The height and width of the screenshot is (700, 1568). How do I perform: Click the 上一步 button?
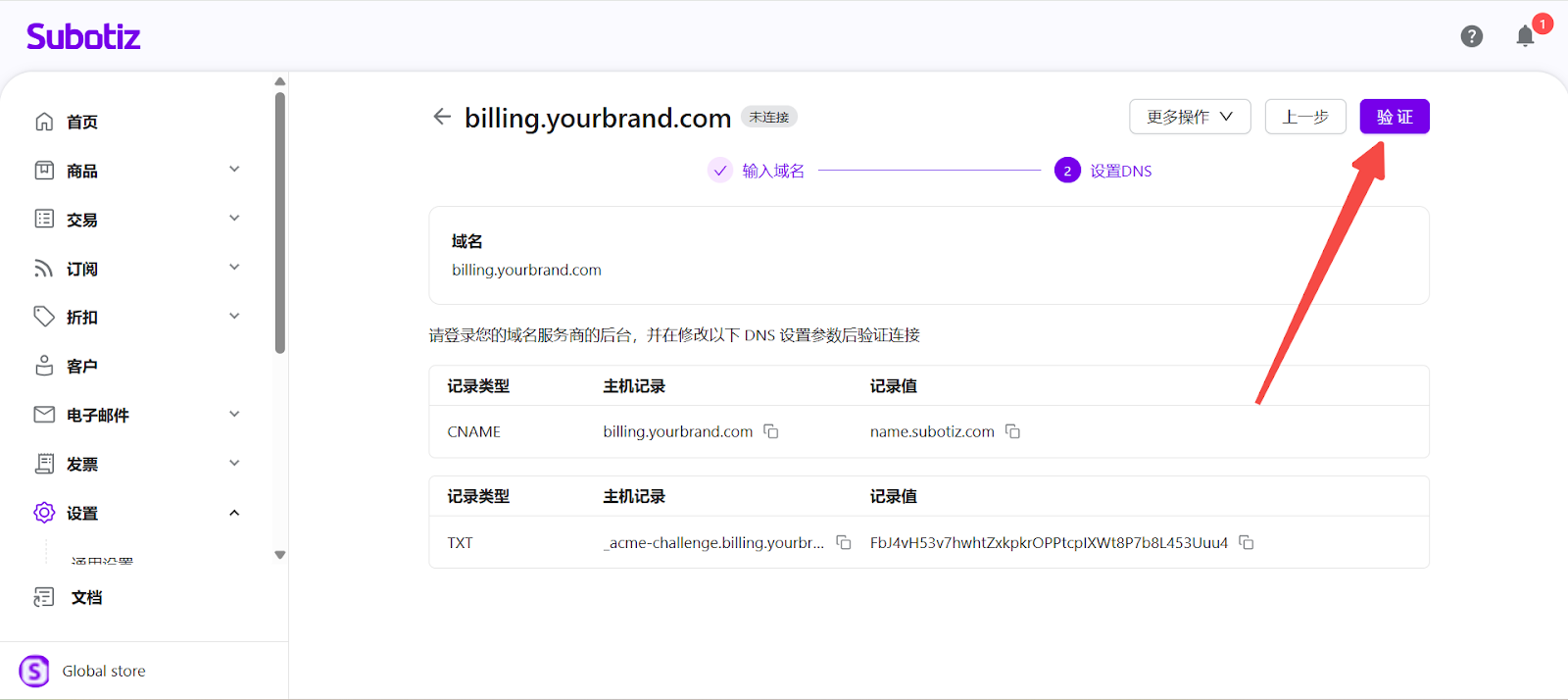[x=1305, y=117]
